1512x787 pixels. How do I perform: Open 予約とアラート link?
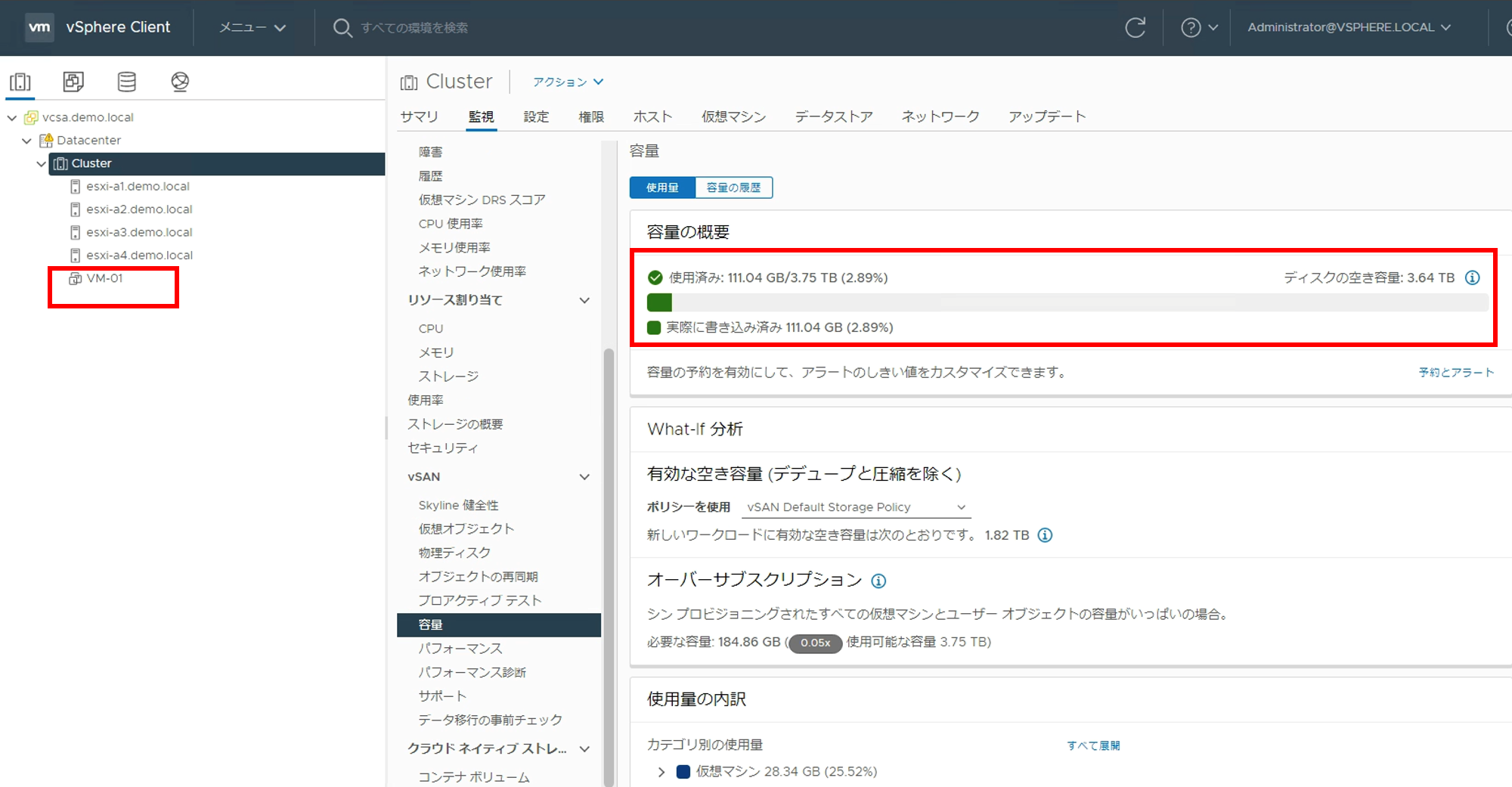(x=1456, y=372)
